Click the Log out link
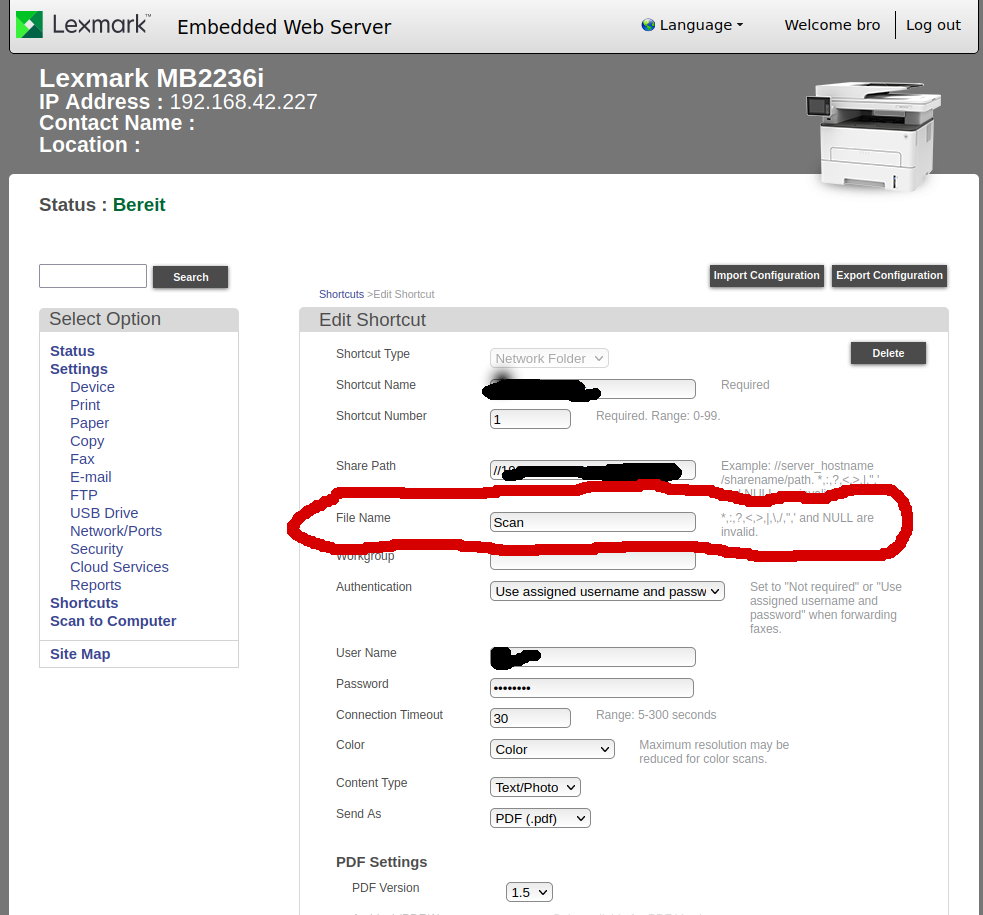The width and height of the screenshot is (983, 915). 933,25
